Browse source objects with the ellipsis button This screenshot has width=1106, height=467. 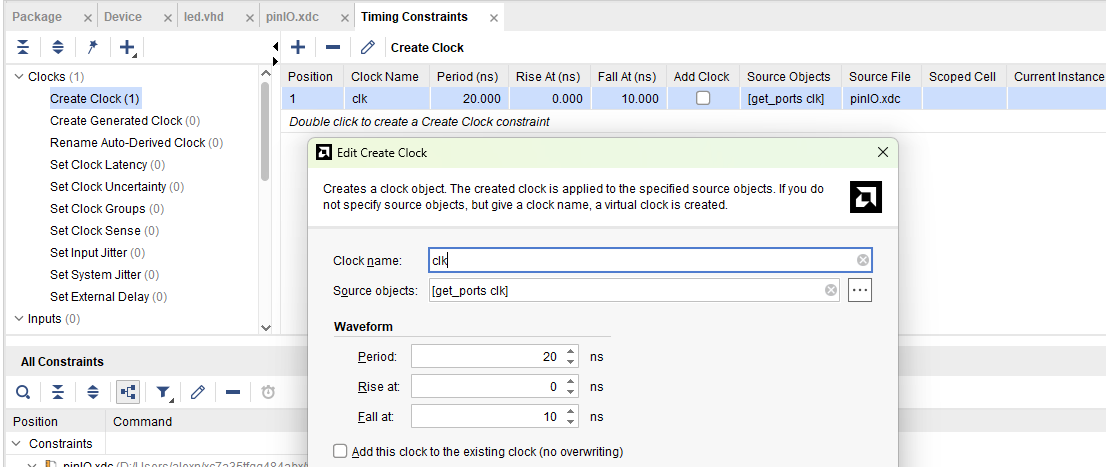[860, 290]
